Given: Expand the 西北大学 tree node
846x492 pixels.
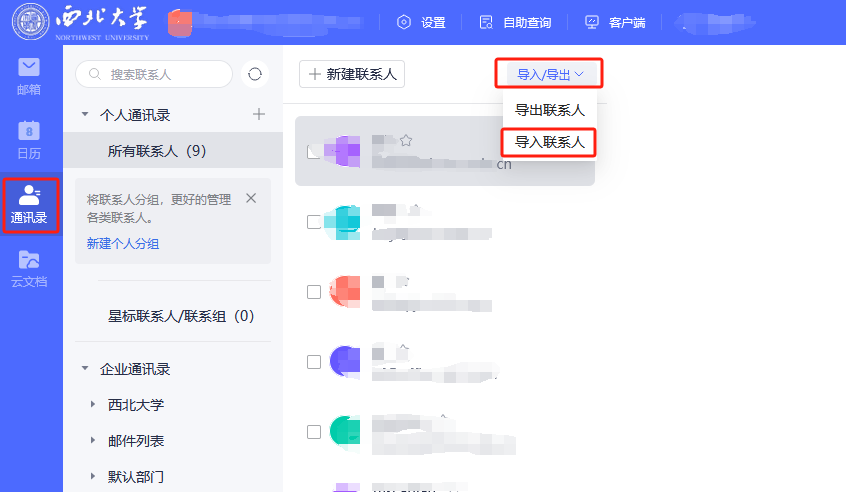Looking at the screenshot, I should [x=93, y=405].
